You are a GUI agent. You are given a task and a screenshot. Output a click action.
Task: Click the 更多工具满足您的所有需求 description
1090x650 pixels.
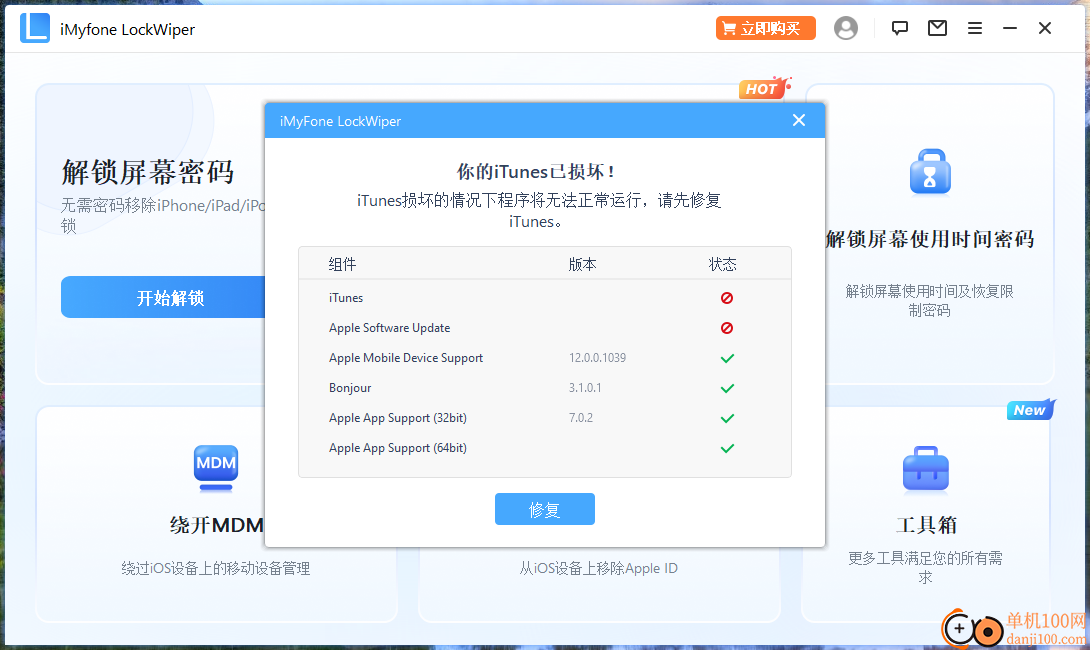925,567
